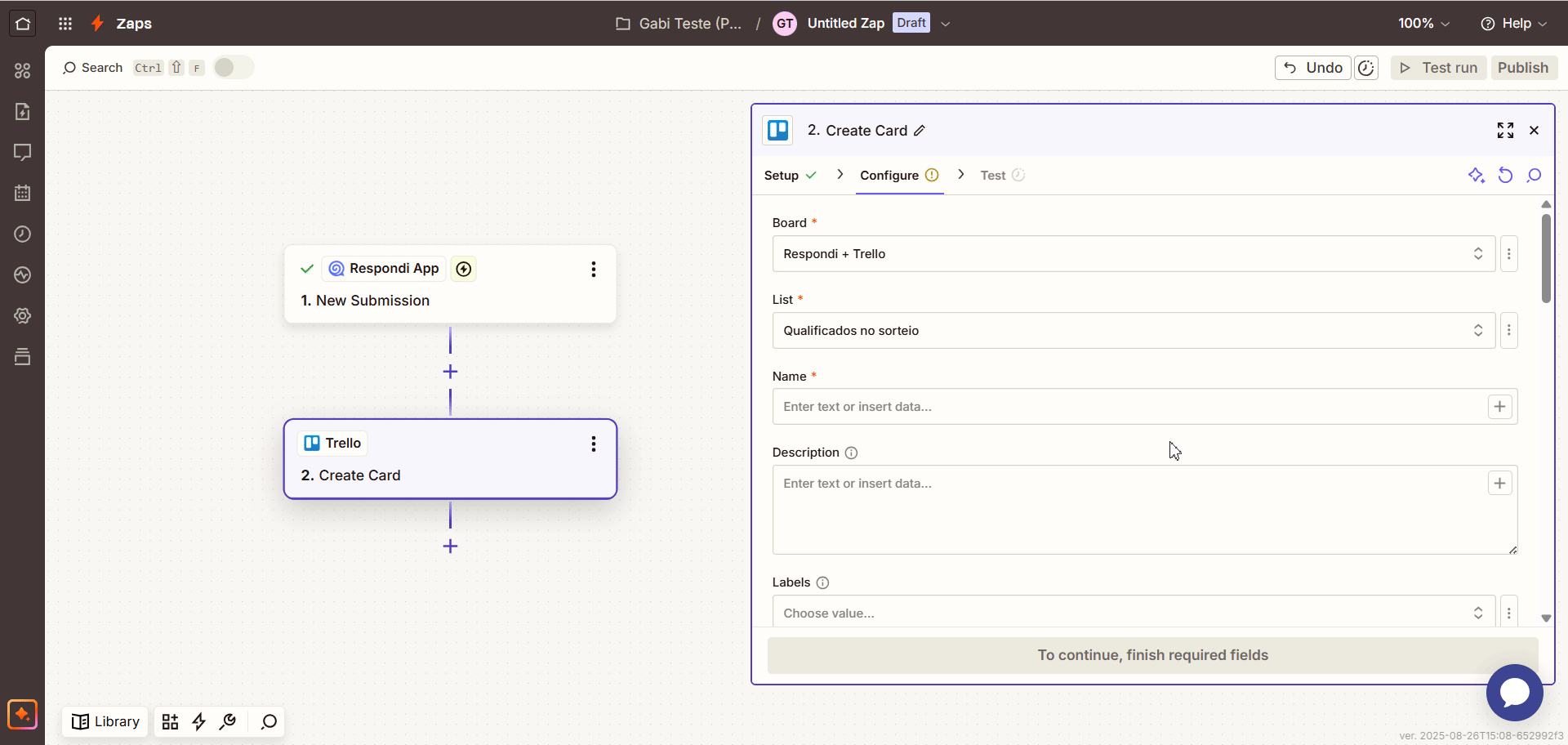Screen dimensions: 1568x745
Task: Open the Labels field options menu
Action: pyautogui.click(x=1509, y=612)
